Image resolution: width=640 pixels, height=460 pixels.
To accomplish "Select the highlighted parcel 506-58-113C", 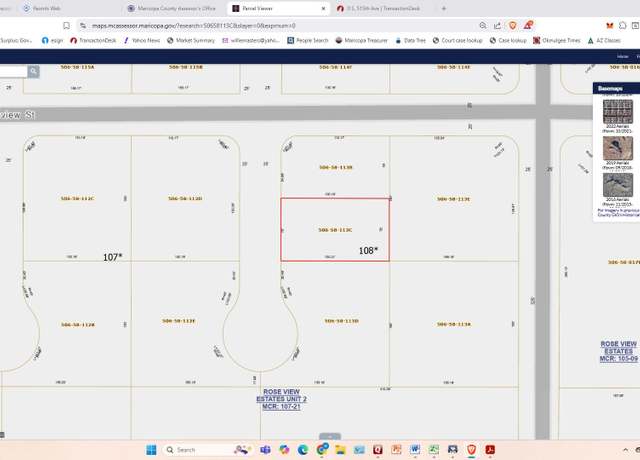I will tap(335, 230).
